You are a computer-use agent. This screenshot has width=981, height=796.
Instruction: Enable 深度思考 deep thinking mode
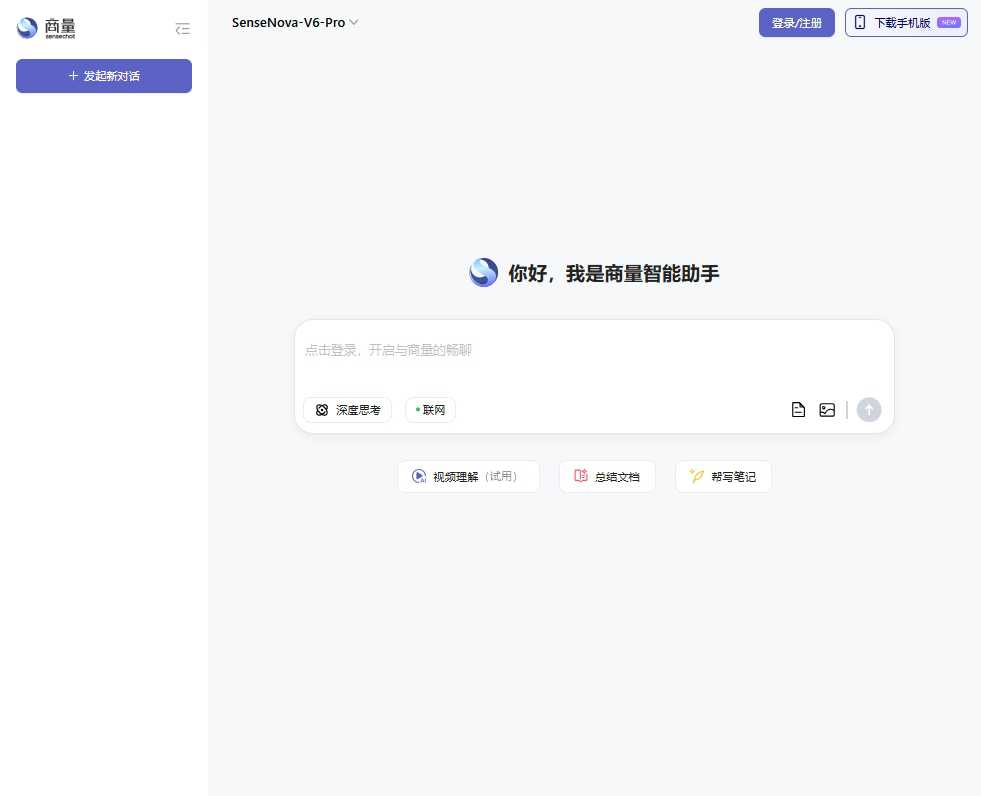347,409
